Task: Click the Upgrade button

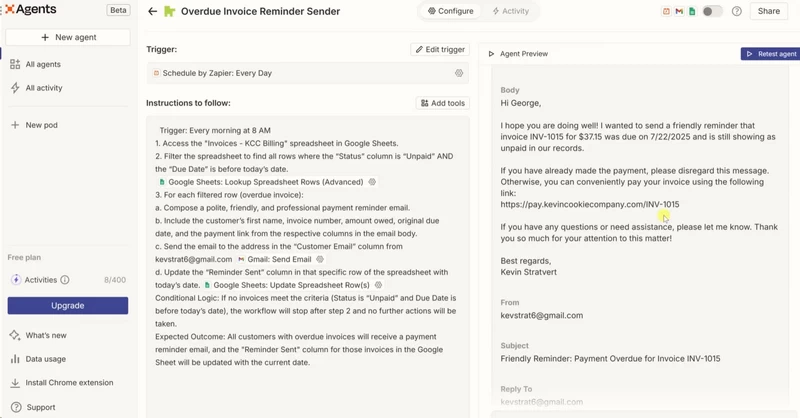Action: pyautogui.click(x=68, y=305)
